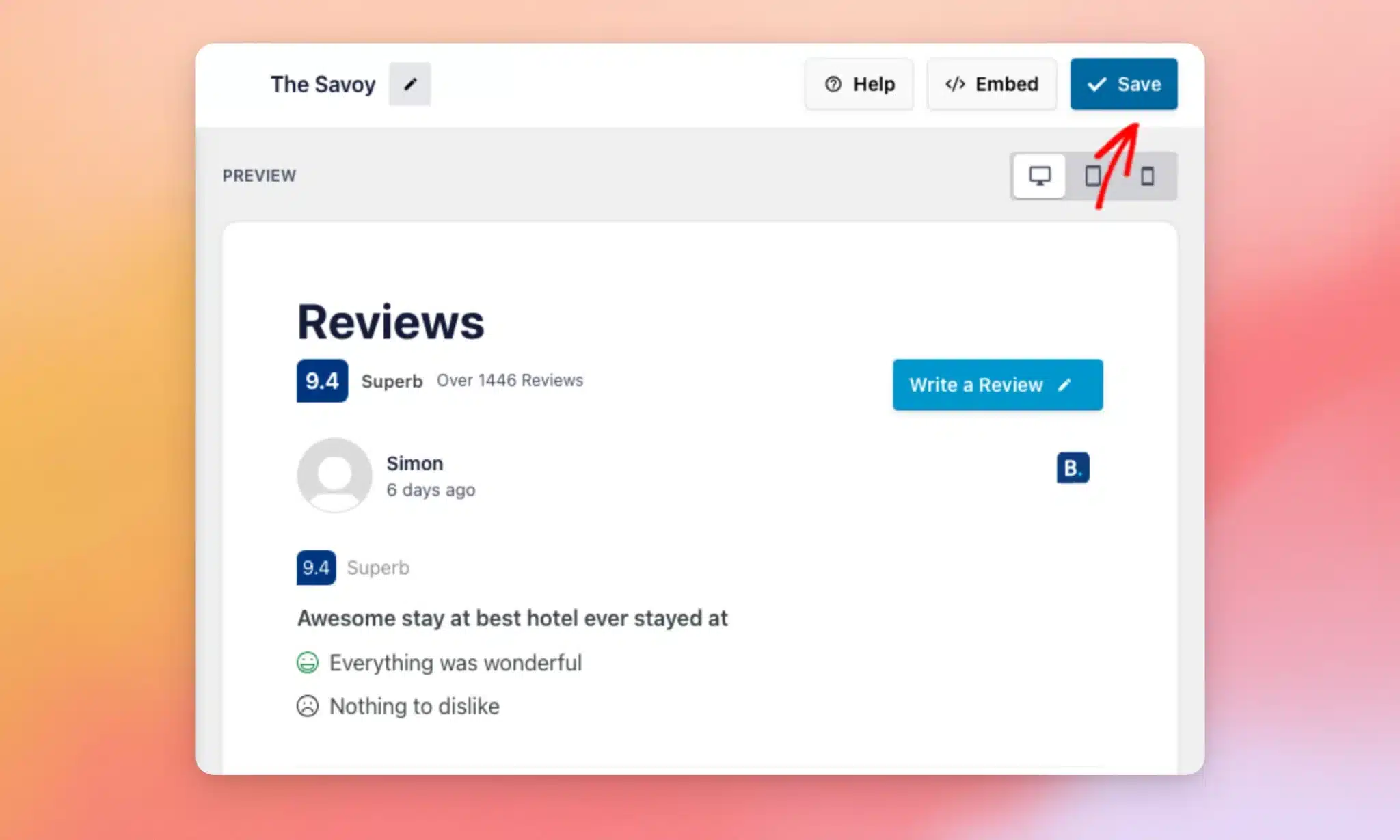The width and height of the screenshot is (1400, 840).
Task: Click the 9.4 badge in Simon's review
Action: (x=316, y=567)
